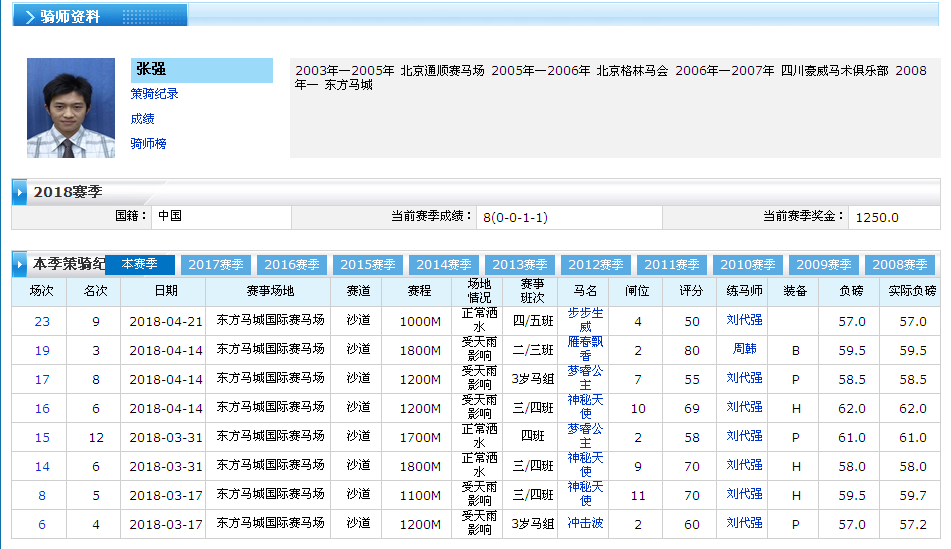
Task: Click the arrow icon next to 2018赛季
Action: [x=20, y=191]
